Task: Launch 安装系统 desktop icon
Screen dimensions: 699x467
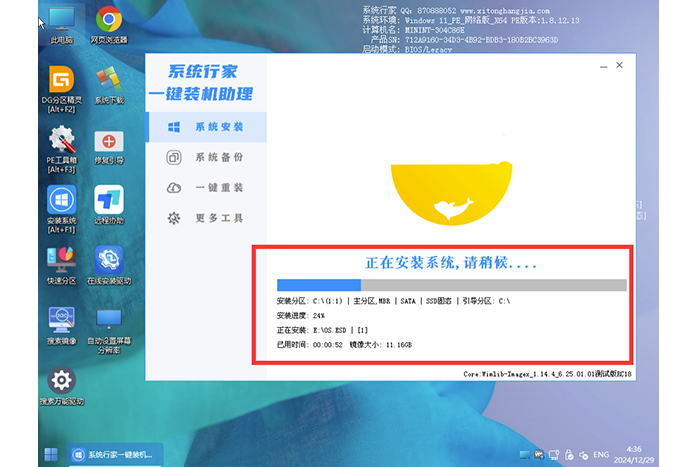Action: pyautogui.click(x=62, y=209)
